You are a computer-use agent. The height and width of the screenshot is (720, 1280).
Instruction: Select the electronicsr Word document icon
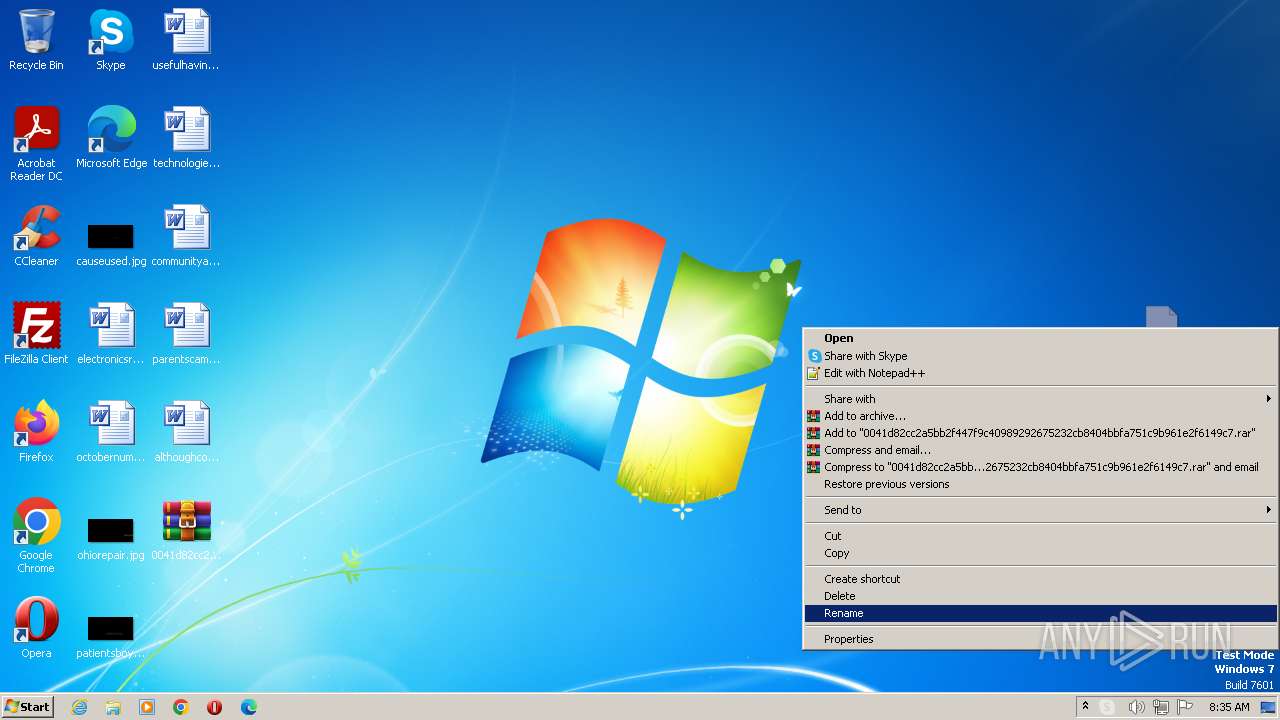(111, 334)
